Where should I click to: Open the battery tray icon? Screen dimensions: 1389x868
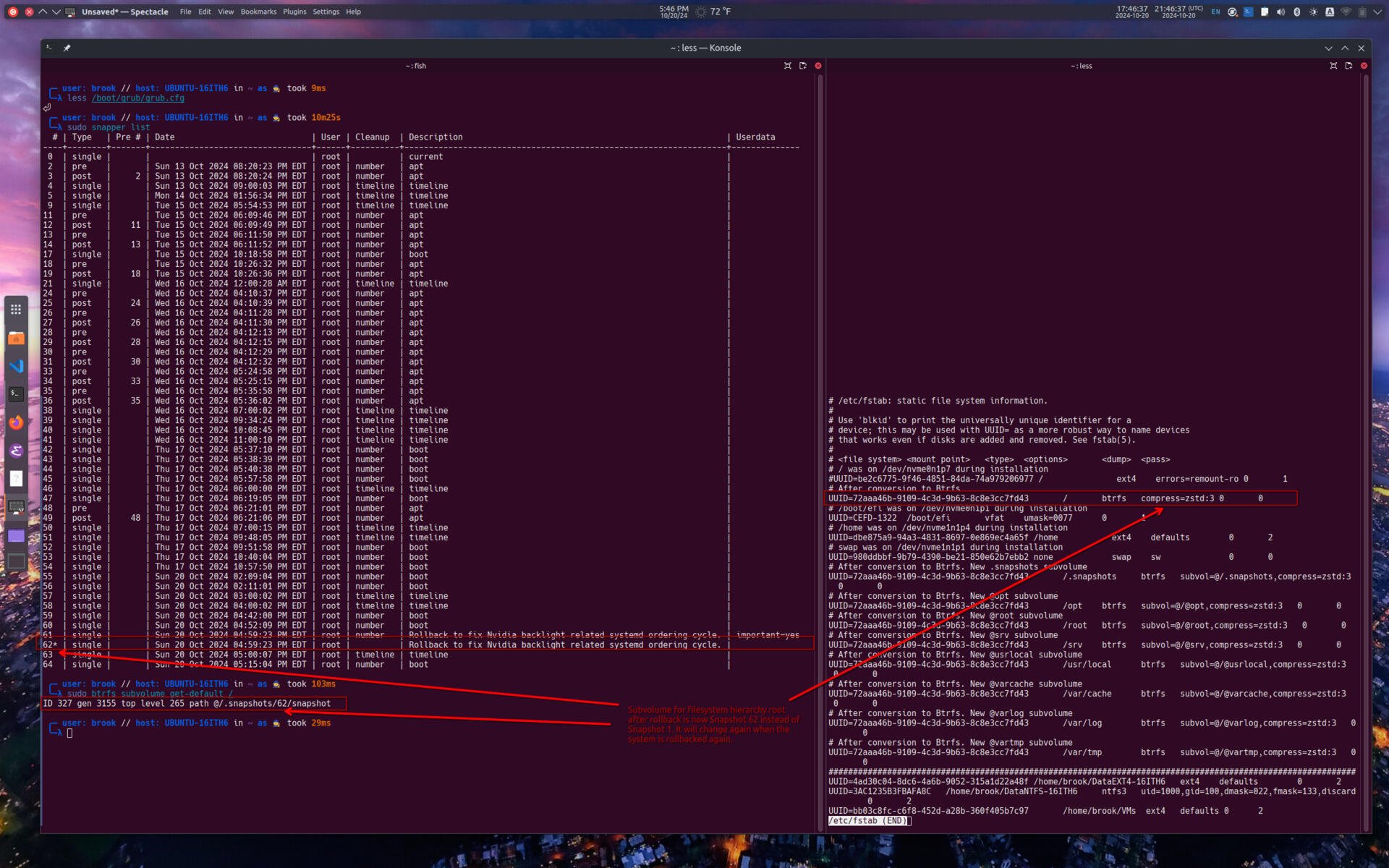[x=1362, y=12]
